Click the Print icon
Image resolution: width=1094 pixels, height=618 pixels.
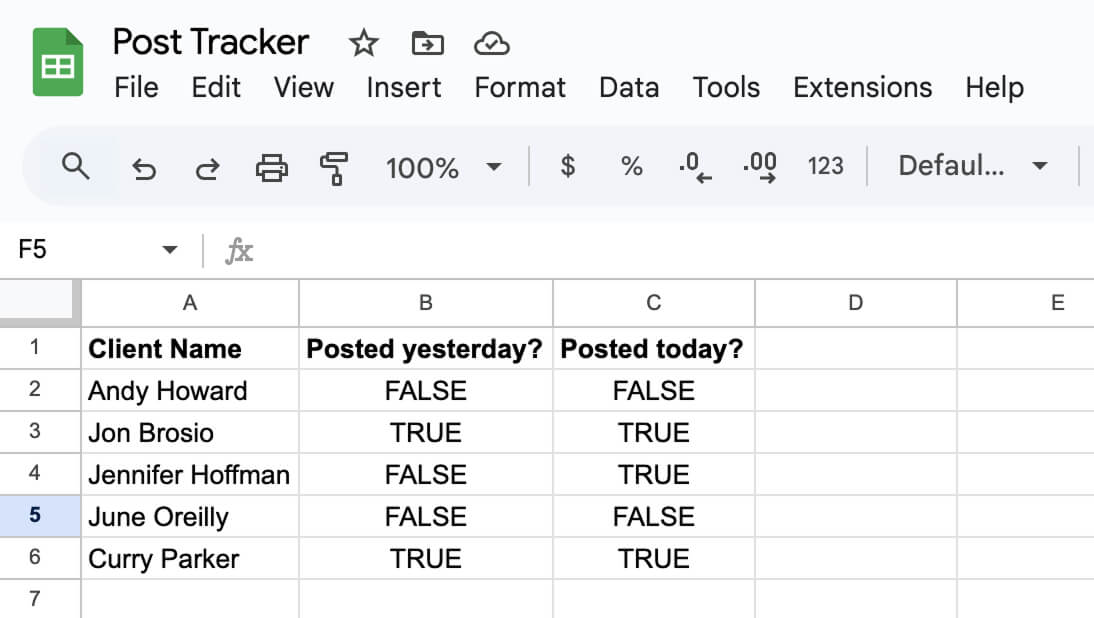[270, 167]
